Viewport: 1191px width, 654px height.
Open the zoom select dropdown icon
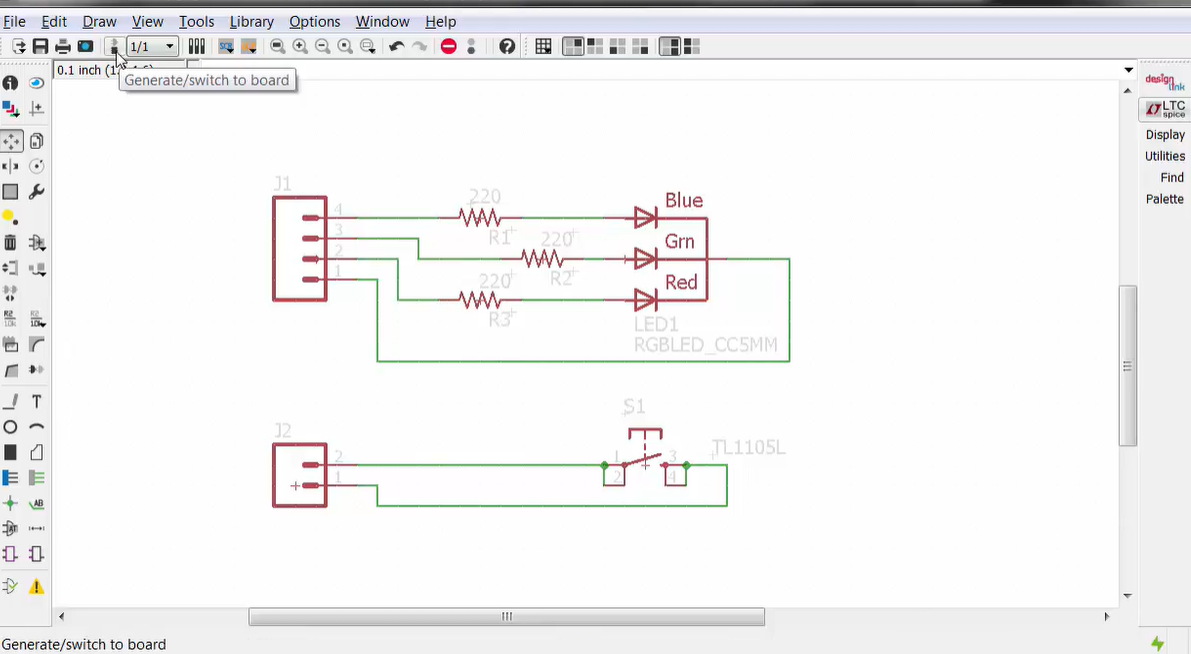pos(368,47)
